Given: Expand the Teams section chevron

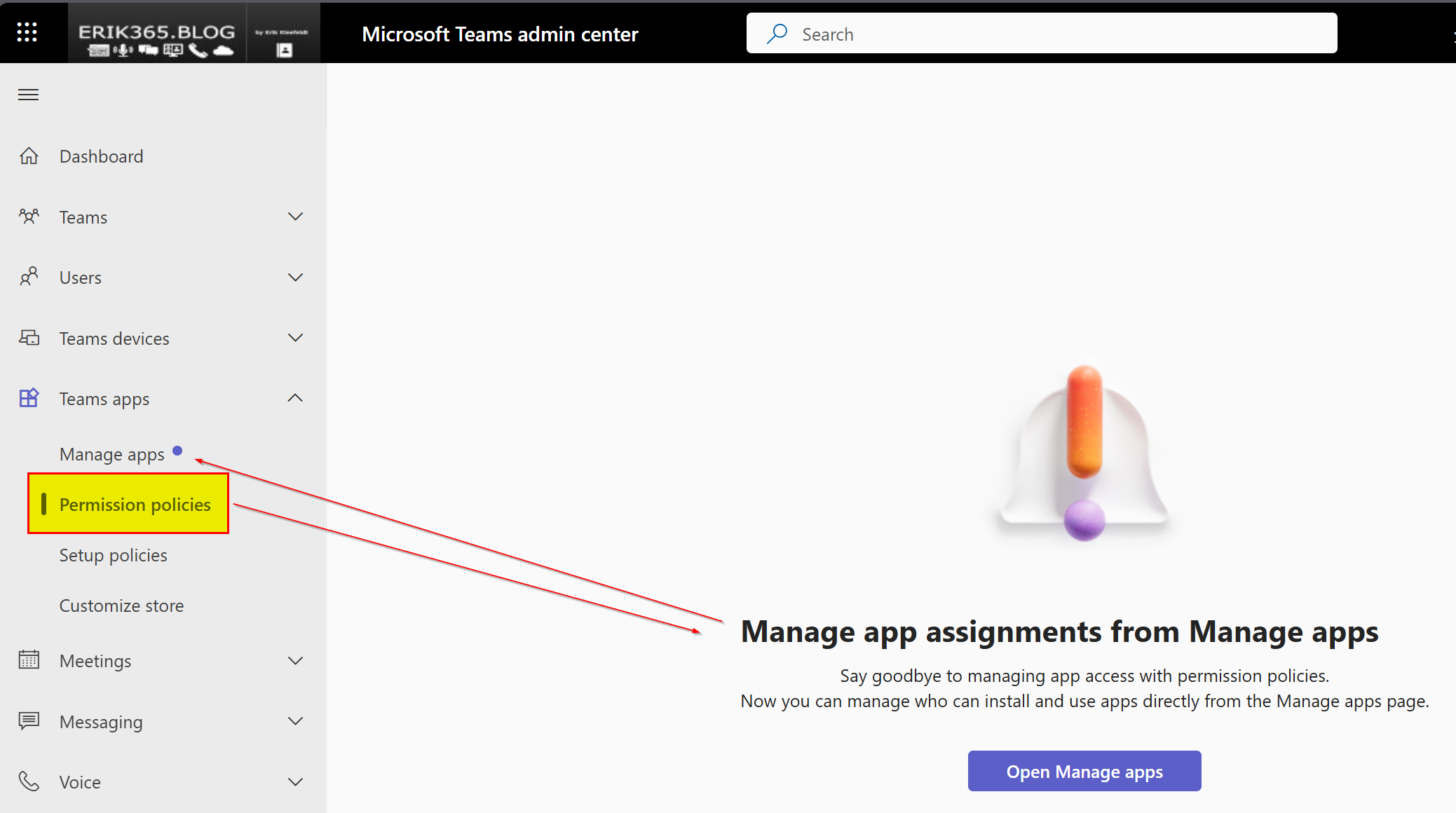Looking at the screenshot, I should point(295,217).
